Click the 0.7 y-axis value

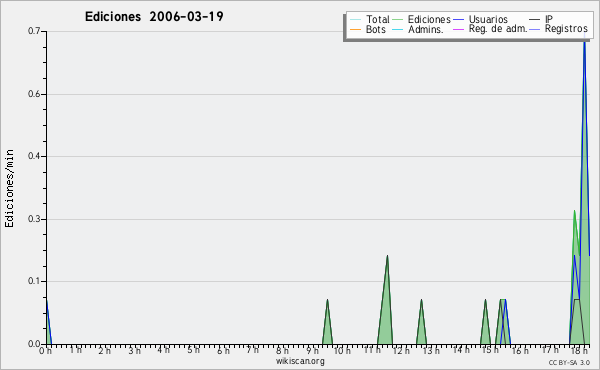click(34, 31)
